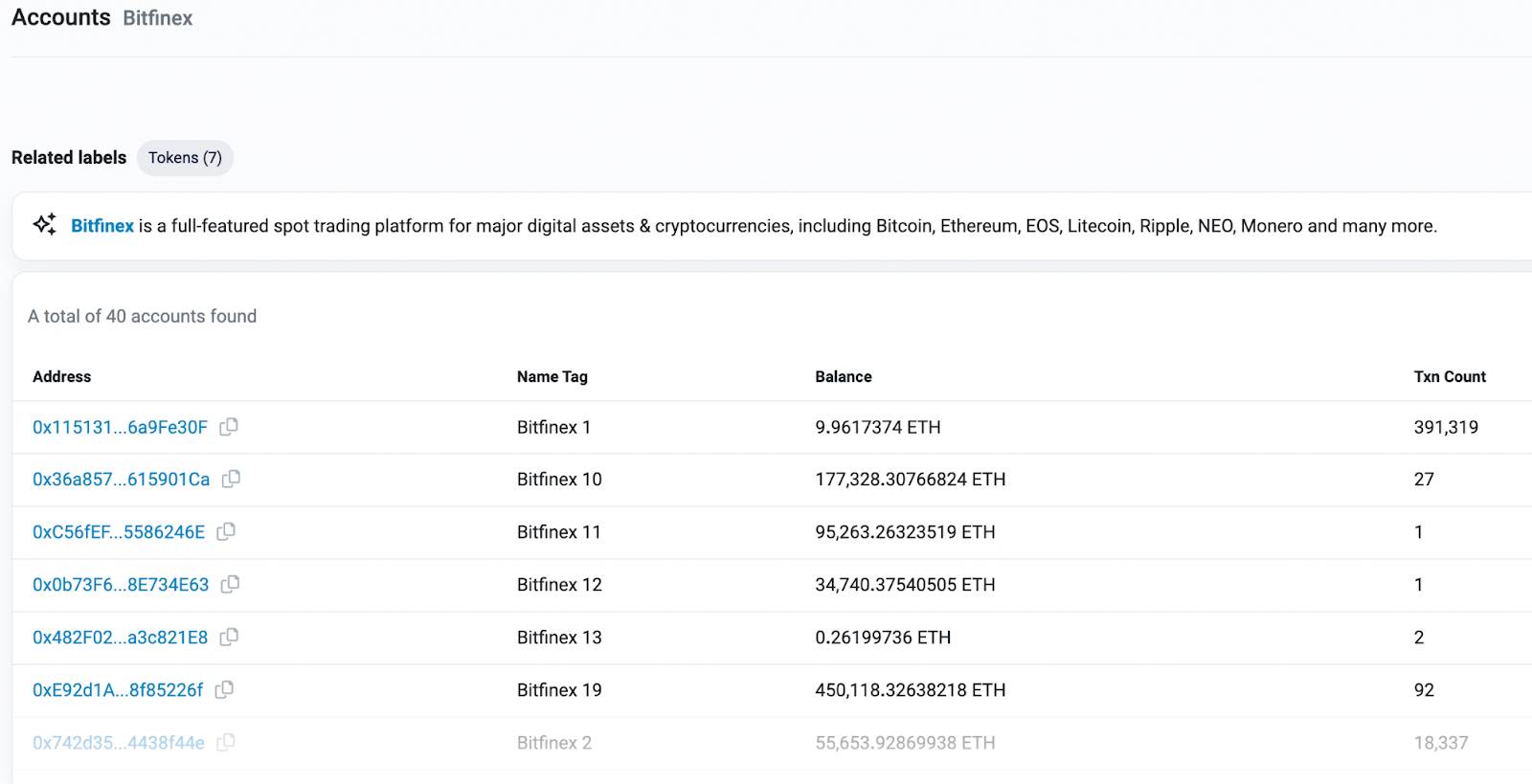This screenshot has height=784, width=1532.
Task: Copy address 0xC56fEF...5586246E
Action: tap(226, 531)
